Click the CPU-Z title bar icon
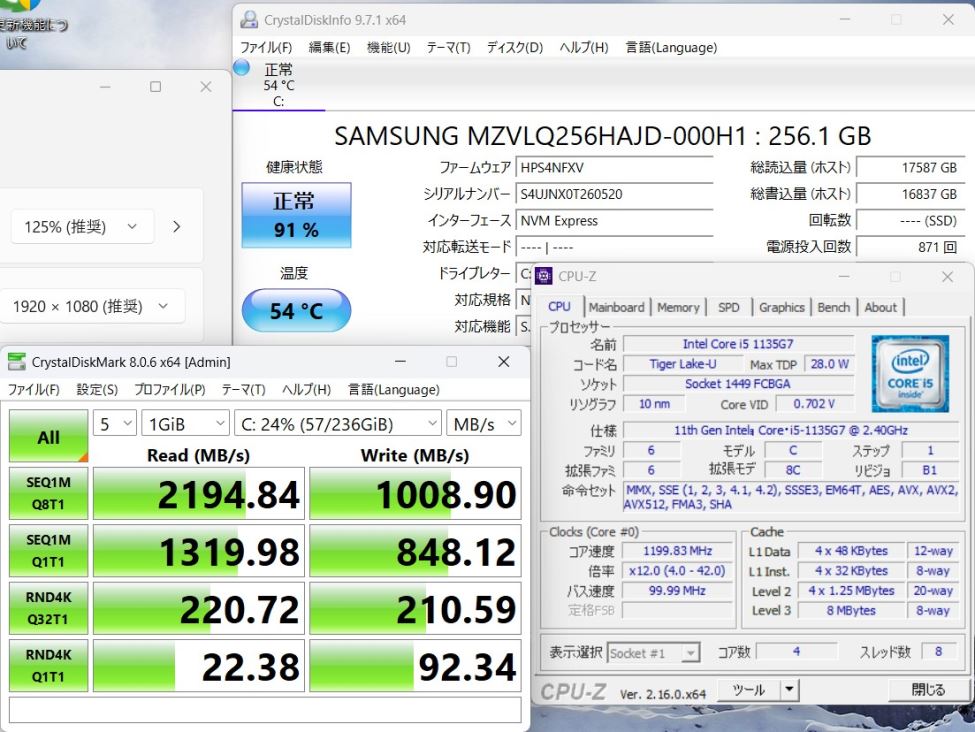This screenshot has height=732, width=975. [x=545, y=277]
